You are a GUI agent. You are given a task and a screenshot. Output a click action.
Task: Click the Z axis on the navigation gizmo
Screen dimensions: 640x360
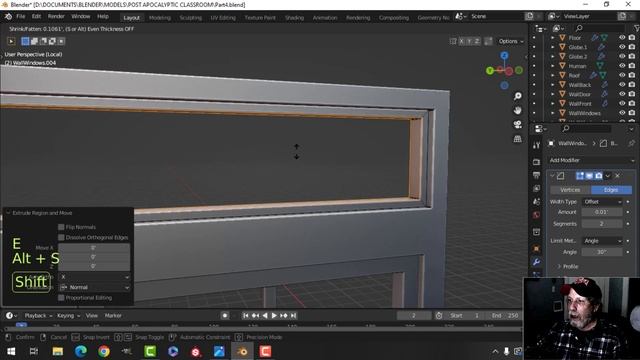click(504, 56)
